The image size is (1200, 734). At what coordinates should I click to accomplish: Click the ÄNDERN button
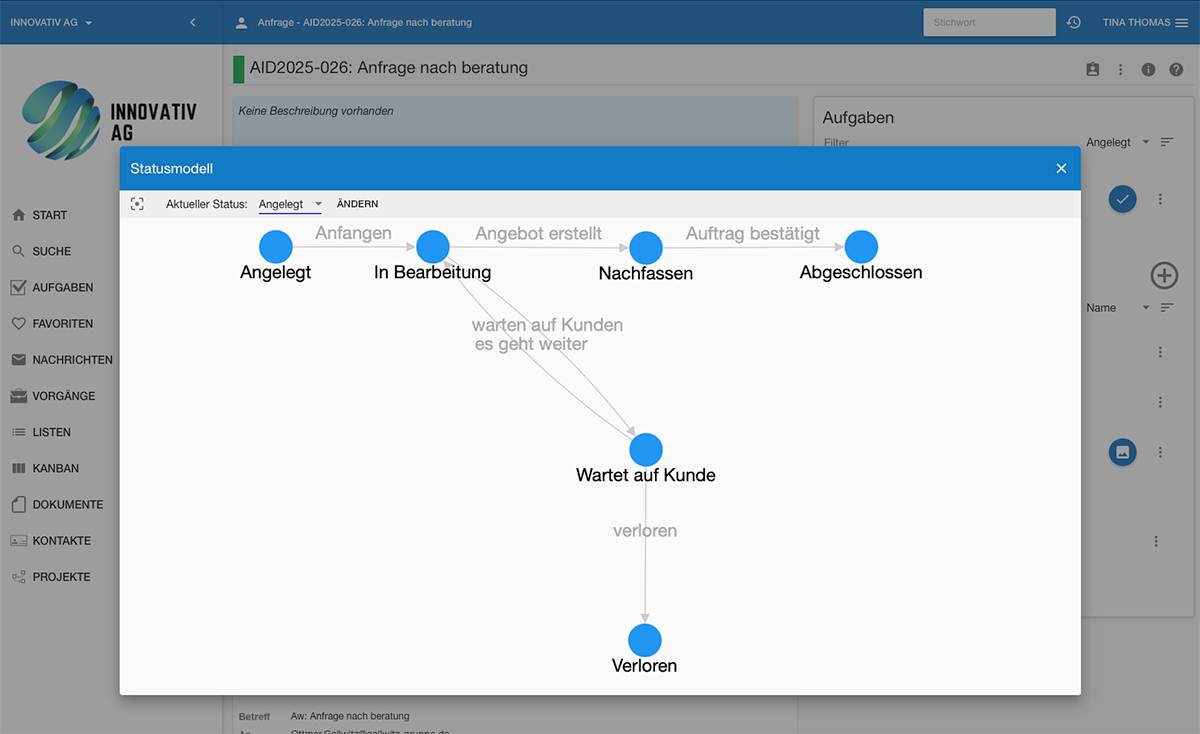pos(357,204)
